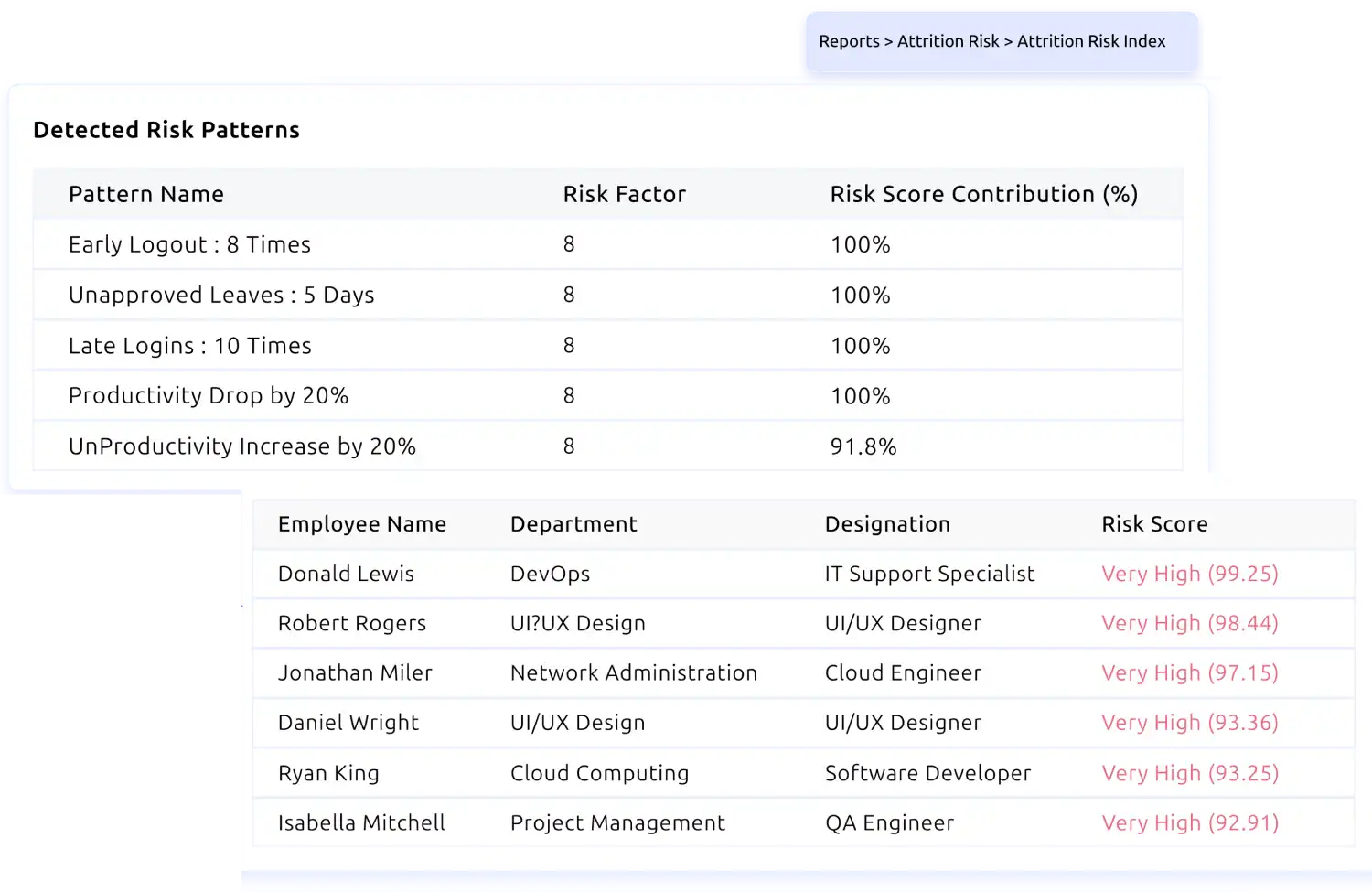Viewport: 1372px width, 892px height.
Task: Sort by Risk Score Contribution (%) header
Action: pos(983,194)
